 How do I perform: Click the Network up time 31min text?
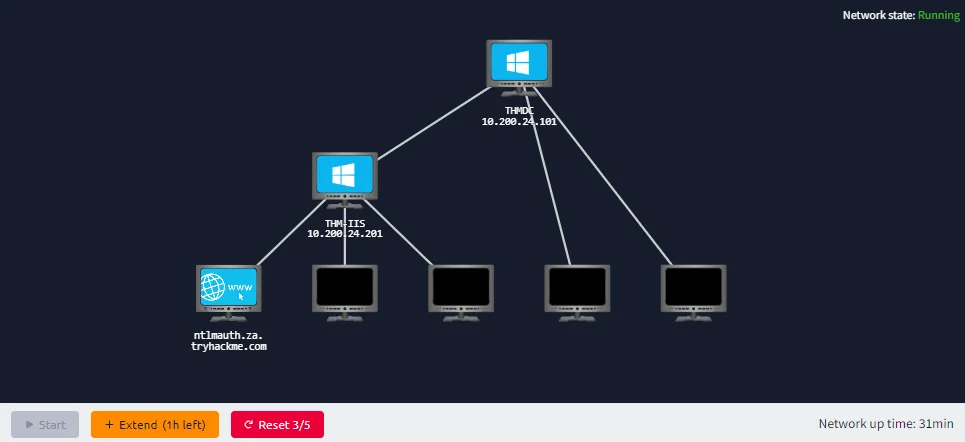886,424
